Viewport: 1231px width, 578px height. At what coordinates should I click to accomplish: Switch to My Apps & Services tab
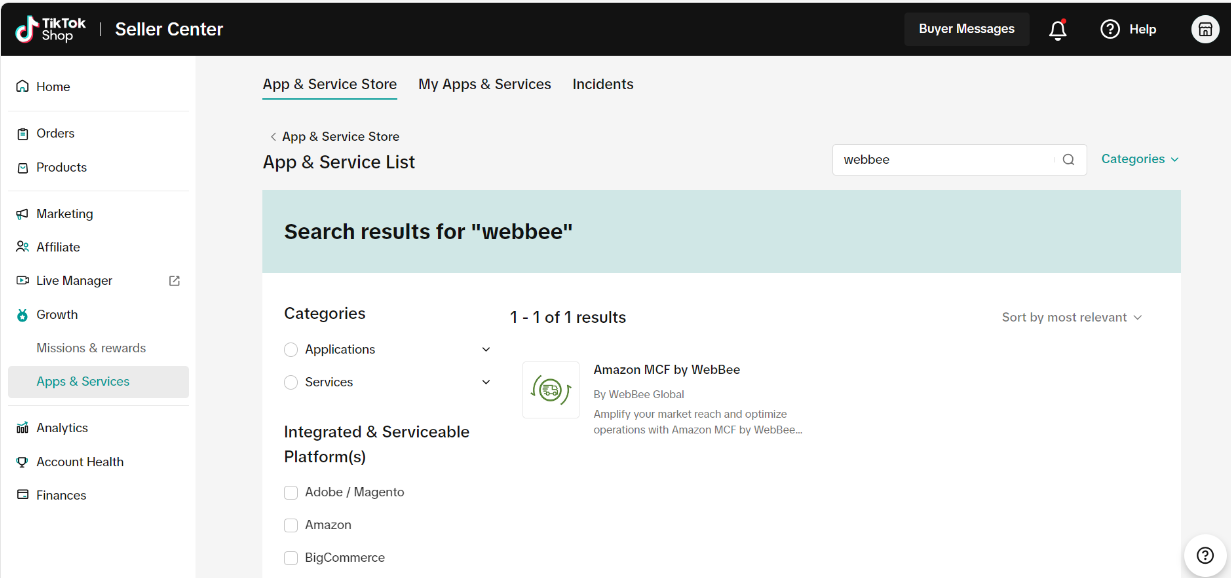484,84
